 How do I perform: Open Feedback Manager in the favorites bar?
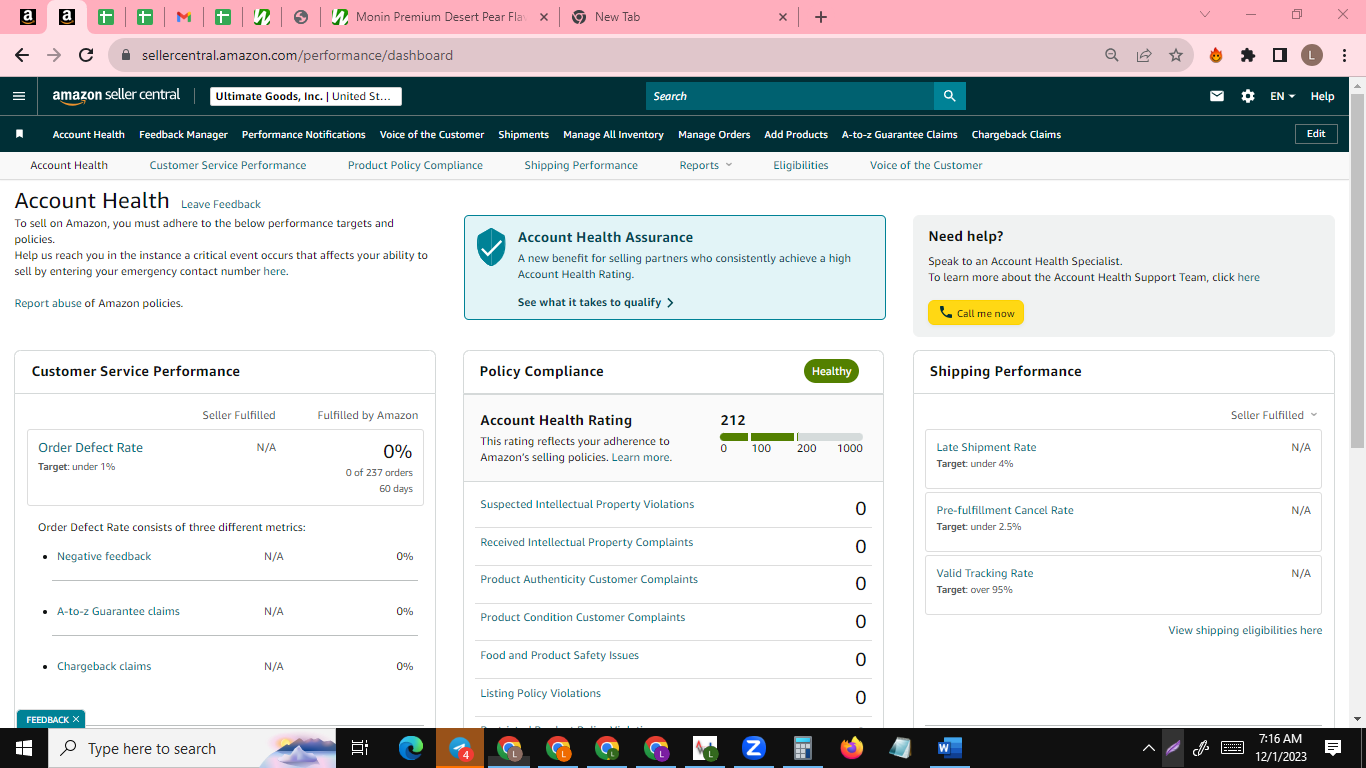click(183, 134)
